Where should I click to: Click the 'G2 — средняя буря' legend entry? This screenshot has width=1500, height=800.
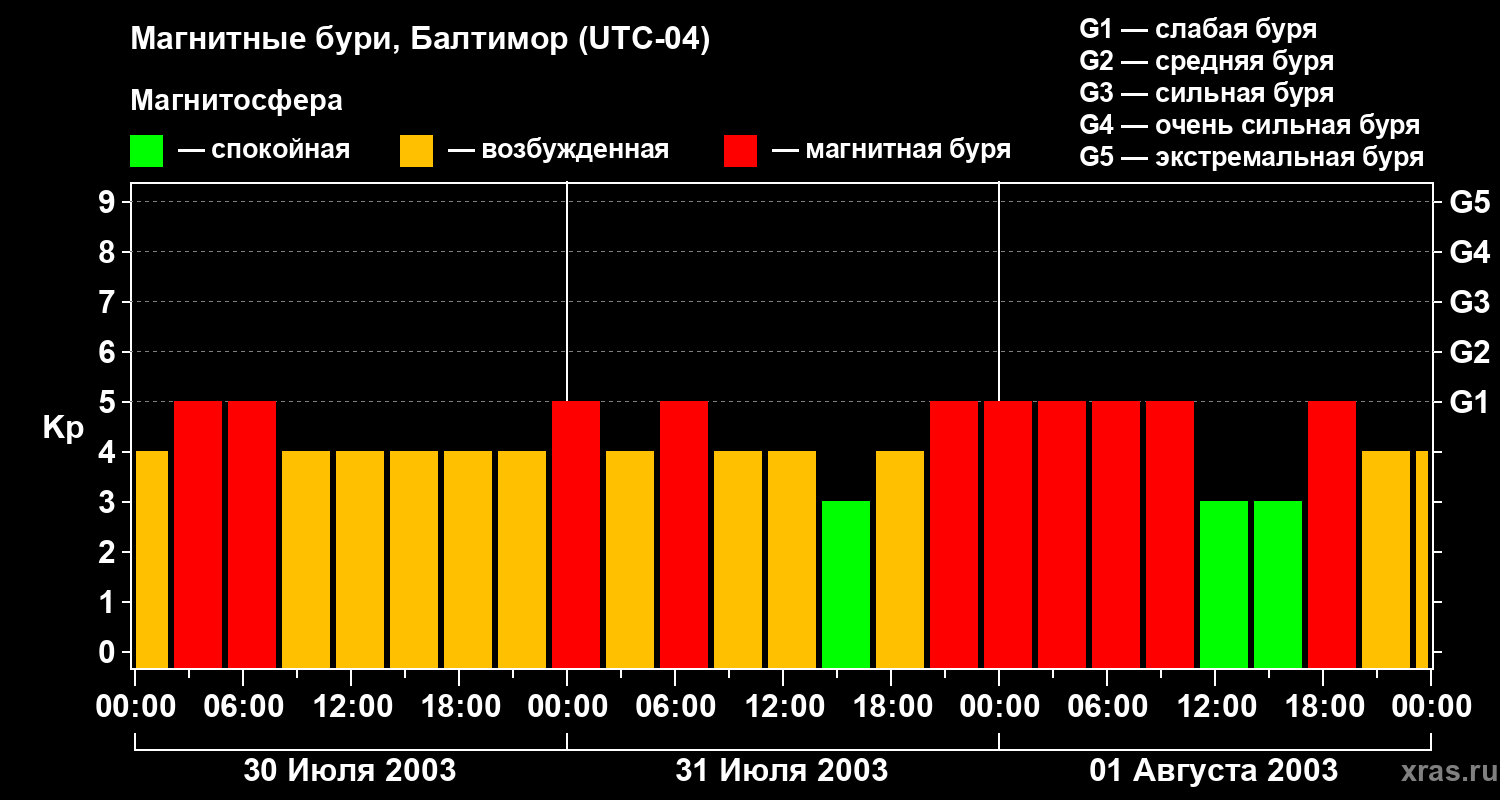[1206, 61]
